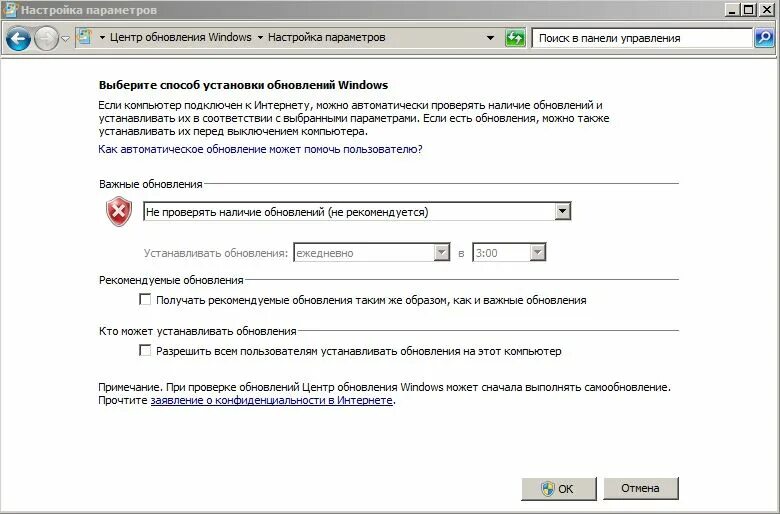Click the Кто может устанавливать обновления label

tap(197, 331)
